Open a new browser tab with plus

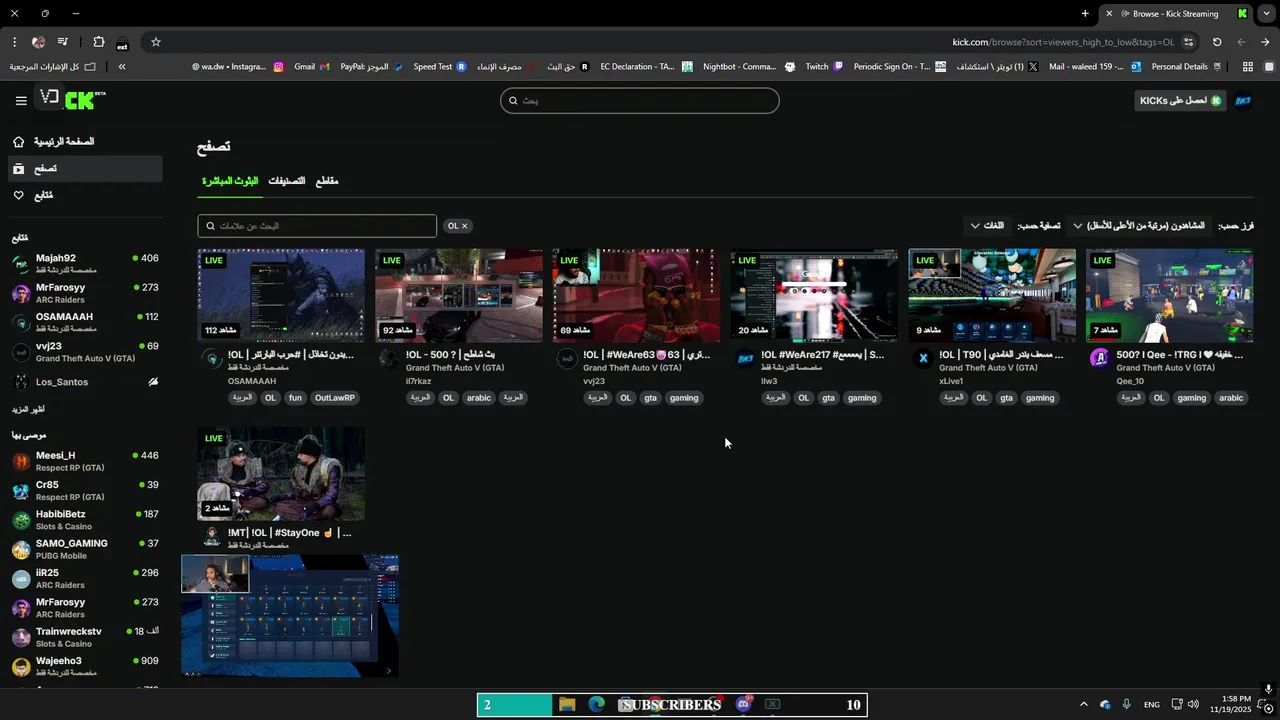(1085, 14)
